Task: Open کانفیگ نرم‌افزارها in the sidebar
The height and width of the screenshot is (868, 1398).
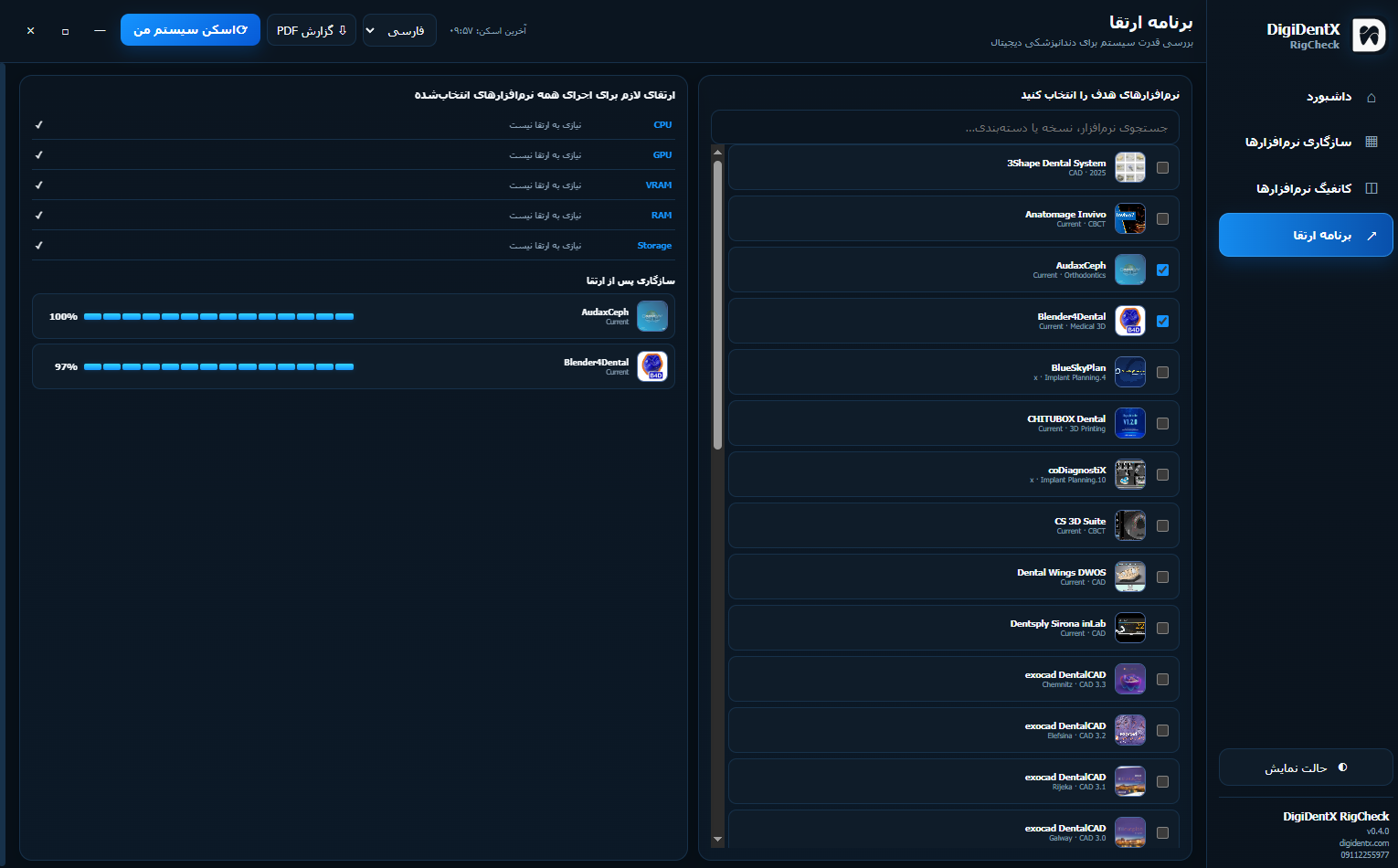Action: [1306, 188]
